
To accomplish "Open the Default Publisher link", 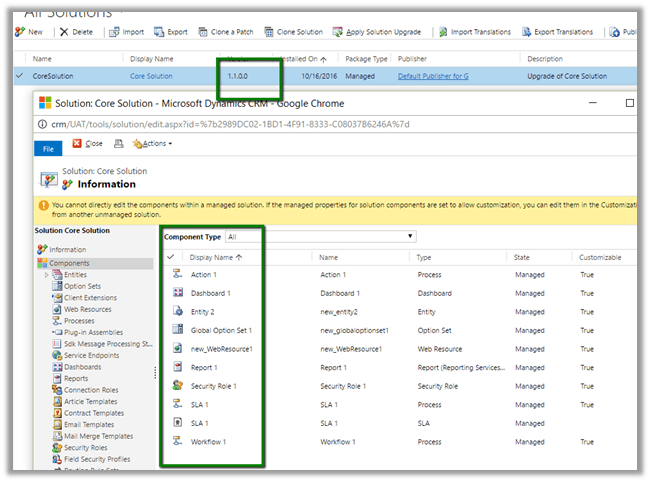I will click(x=432, y=76).
